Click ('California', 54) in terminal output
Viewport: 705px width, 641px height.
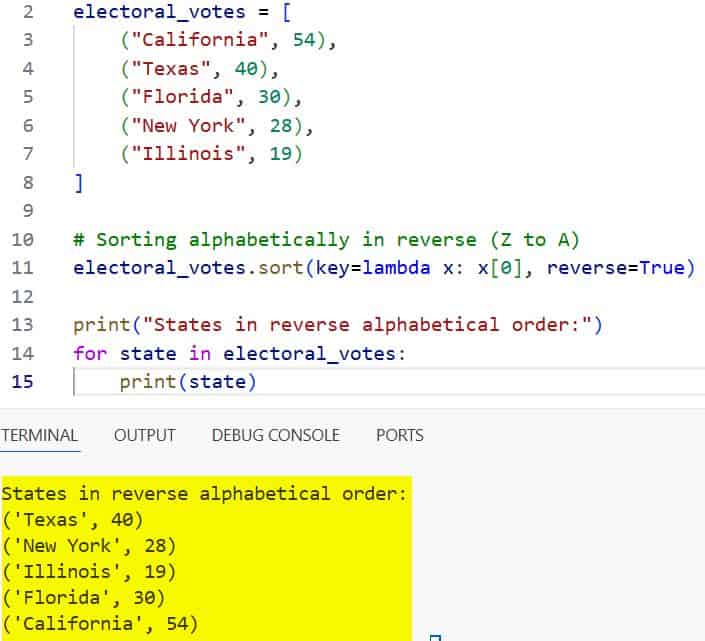coord(100,623)
